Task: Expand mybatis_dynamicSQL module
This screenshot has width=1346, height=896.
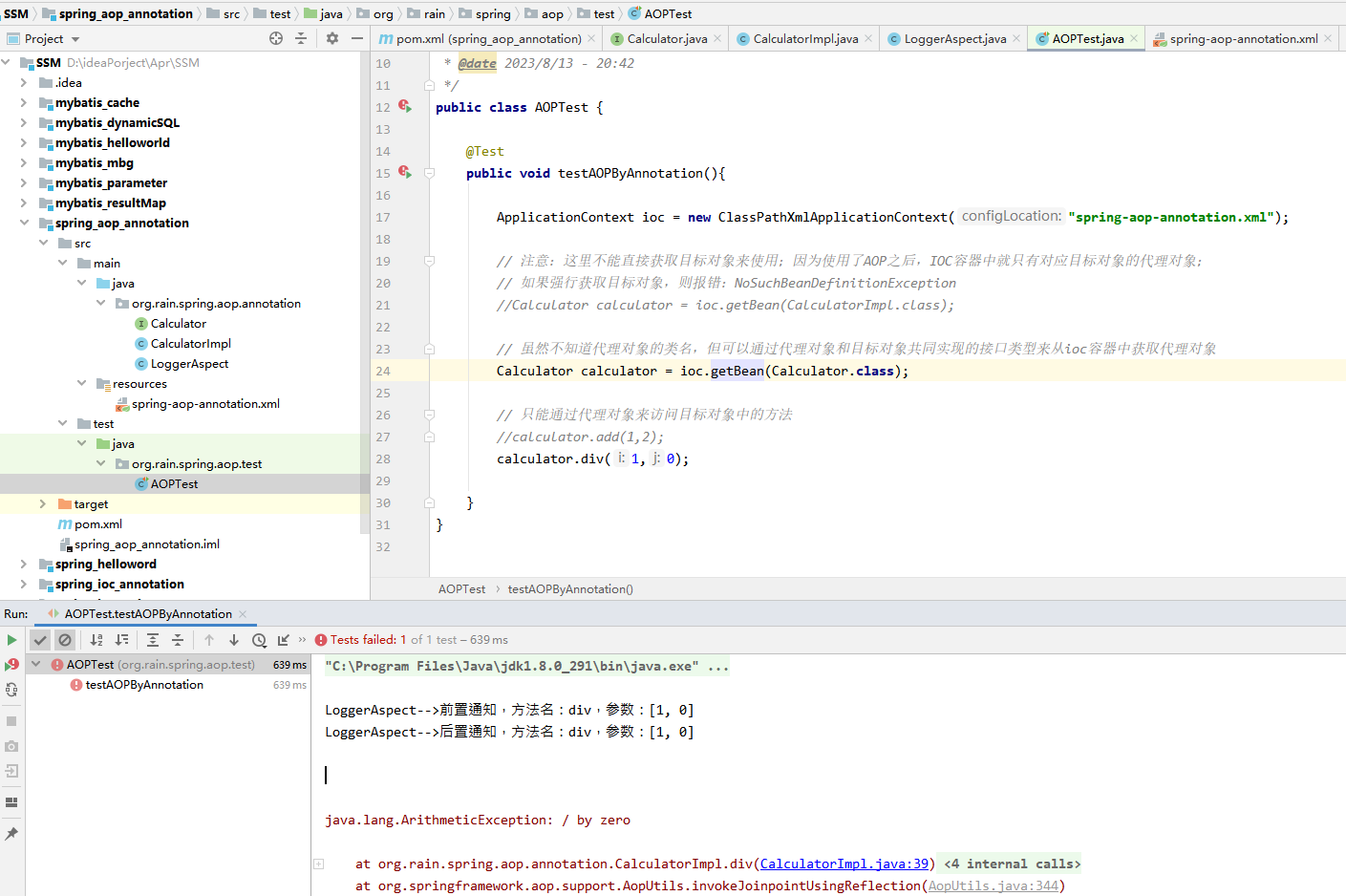Action: (24, 123)
